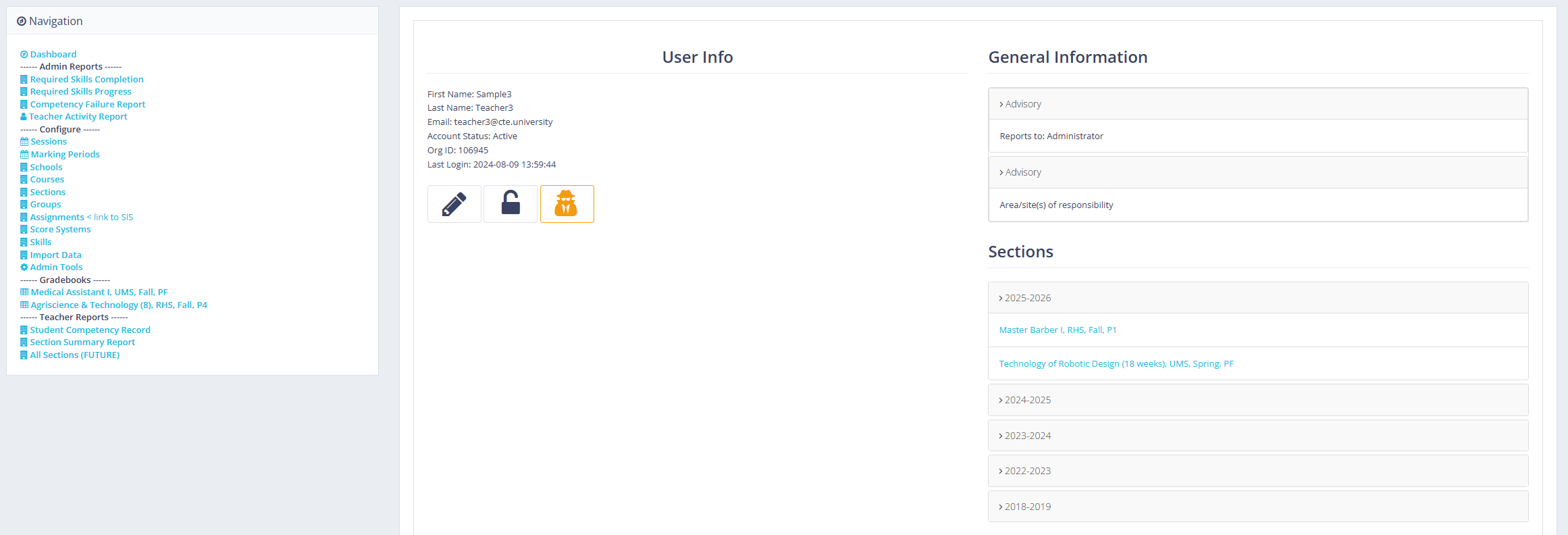Viewport: 1568px width, 535px height.
Task: Open Master Barber I section link
Action: [x=1057, y=330]
